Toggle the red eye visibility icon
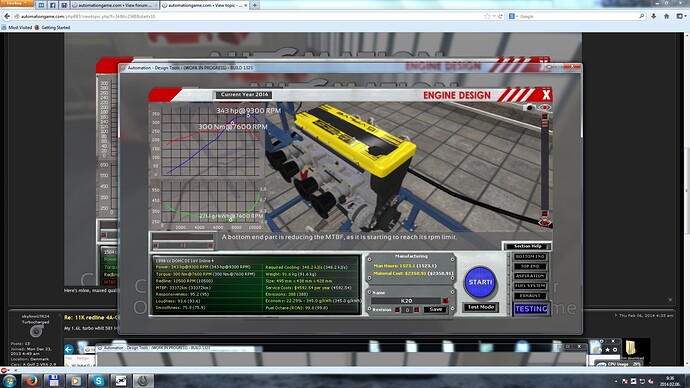690x388 pixels. pyautogui.click(x=545, y=107)
